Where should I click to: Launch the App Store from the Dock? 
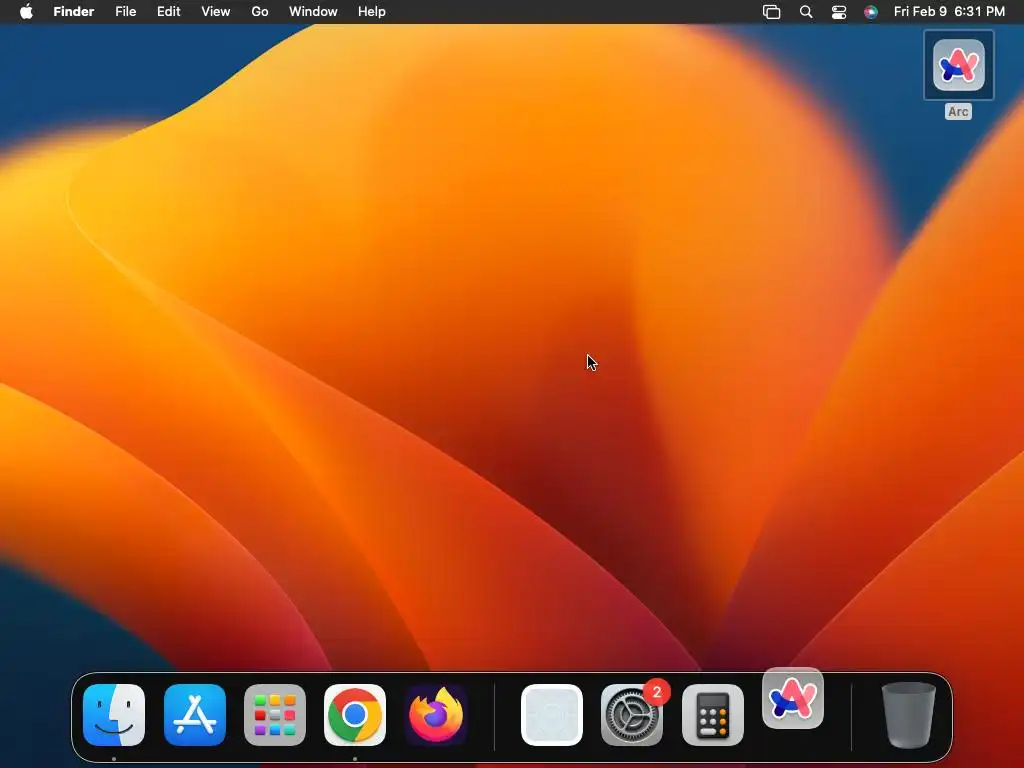195,715
